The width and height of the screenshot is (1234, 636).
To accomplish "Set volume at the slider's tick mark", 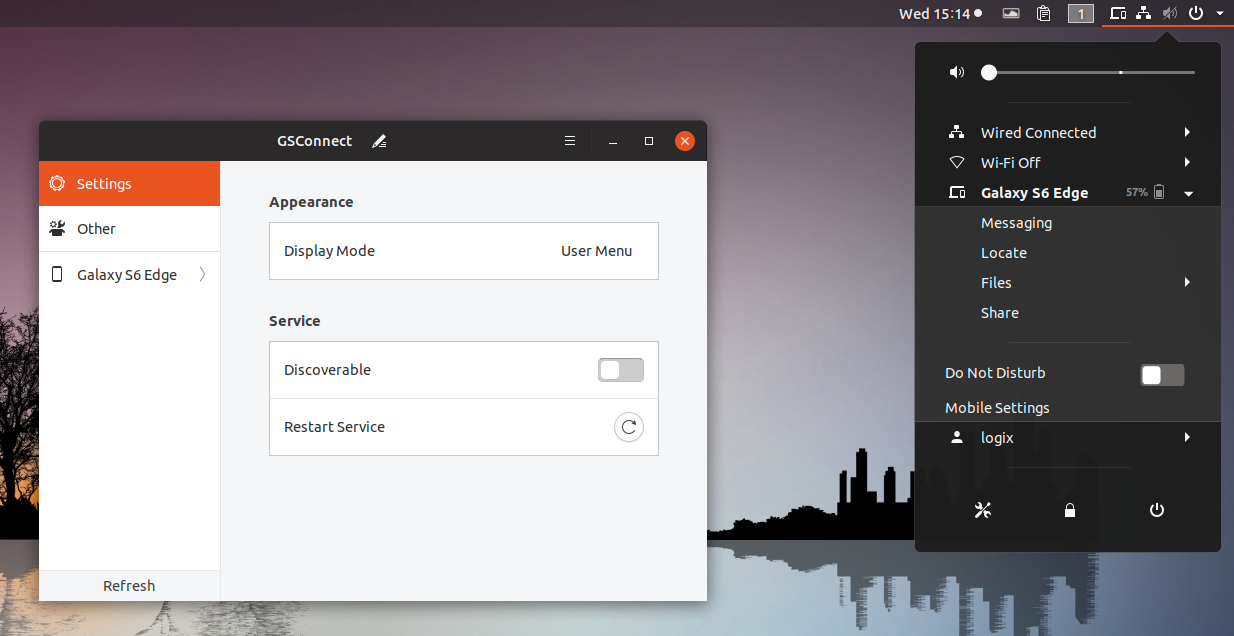I will 1121,72.
